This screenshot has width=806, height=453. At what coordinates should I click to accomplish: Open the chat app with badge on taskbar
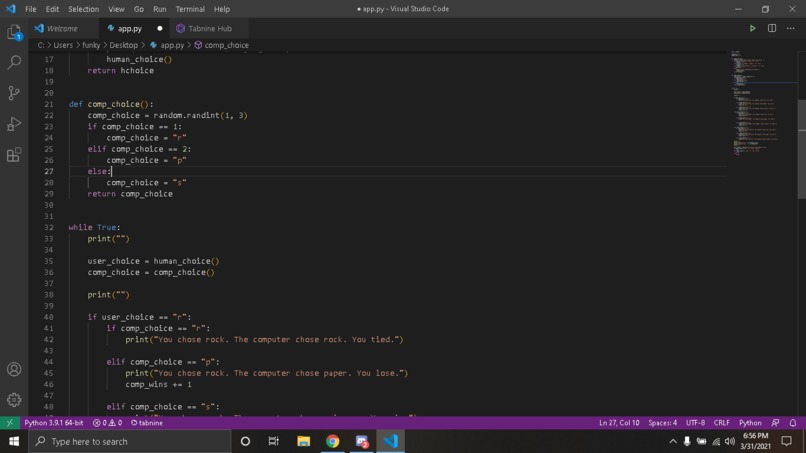click(362, 441)
